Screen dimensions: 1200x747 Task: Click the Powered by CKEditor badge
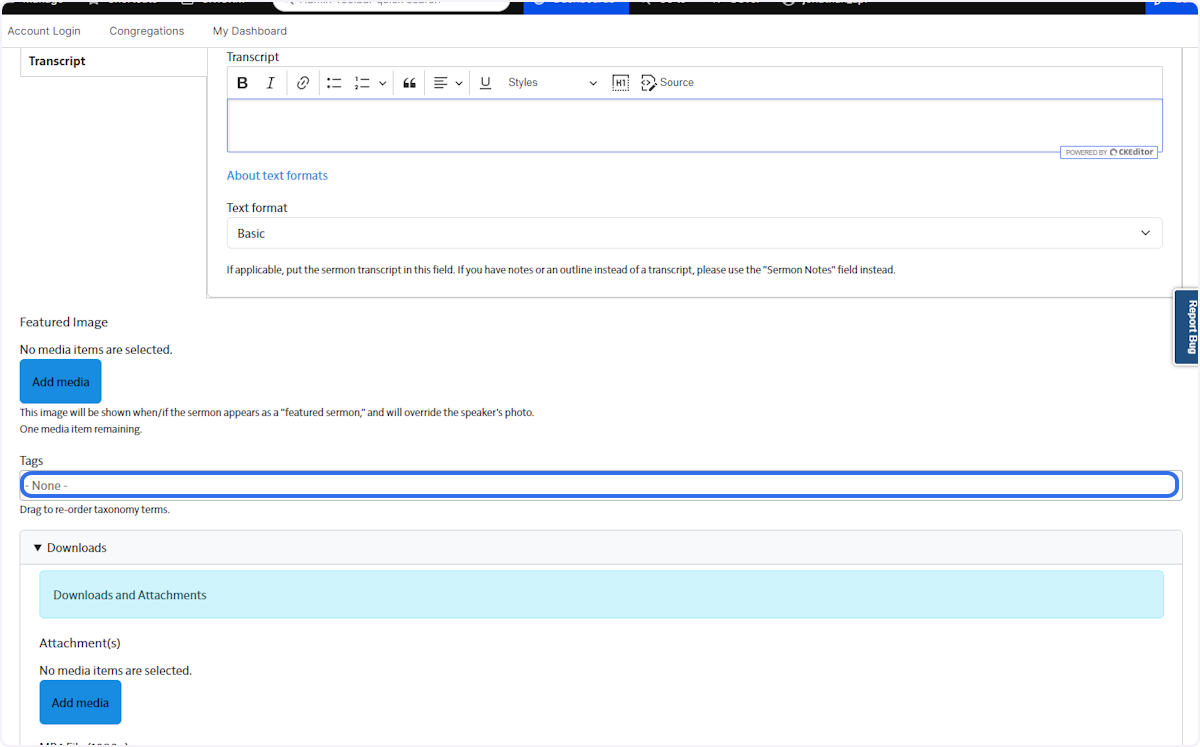click(1109, 152)
